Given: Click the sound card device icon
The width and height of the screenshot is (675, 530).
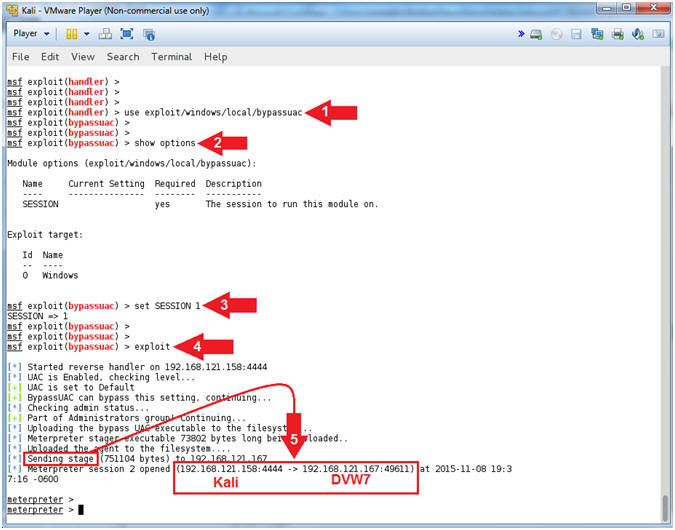Looking at the screenshot, I should [x=638, y=34].
